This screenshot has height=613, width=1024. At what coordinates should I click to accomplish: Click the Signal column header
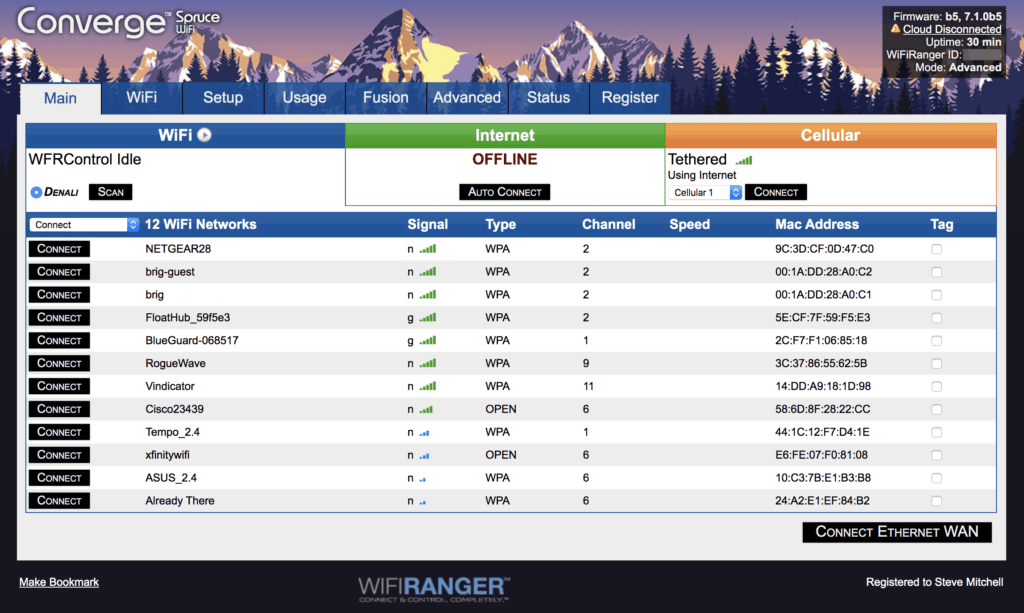coord(427,225)
